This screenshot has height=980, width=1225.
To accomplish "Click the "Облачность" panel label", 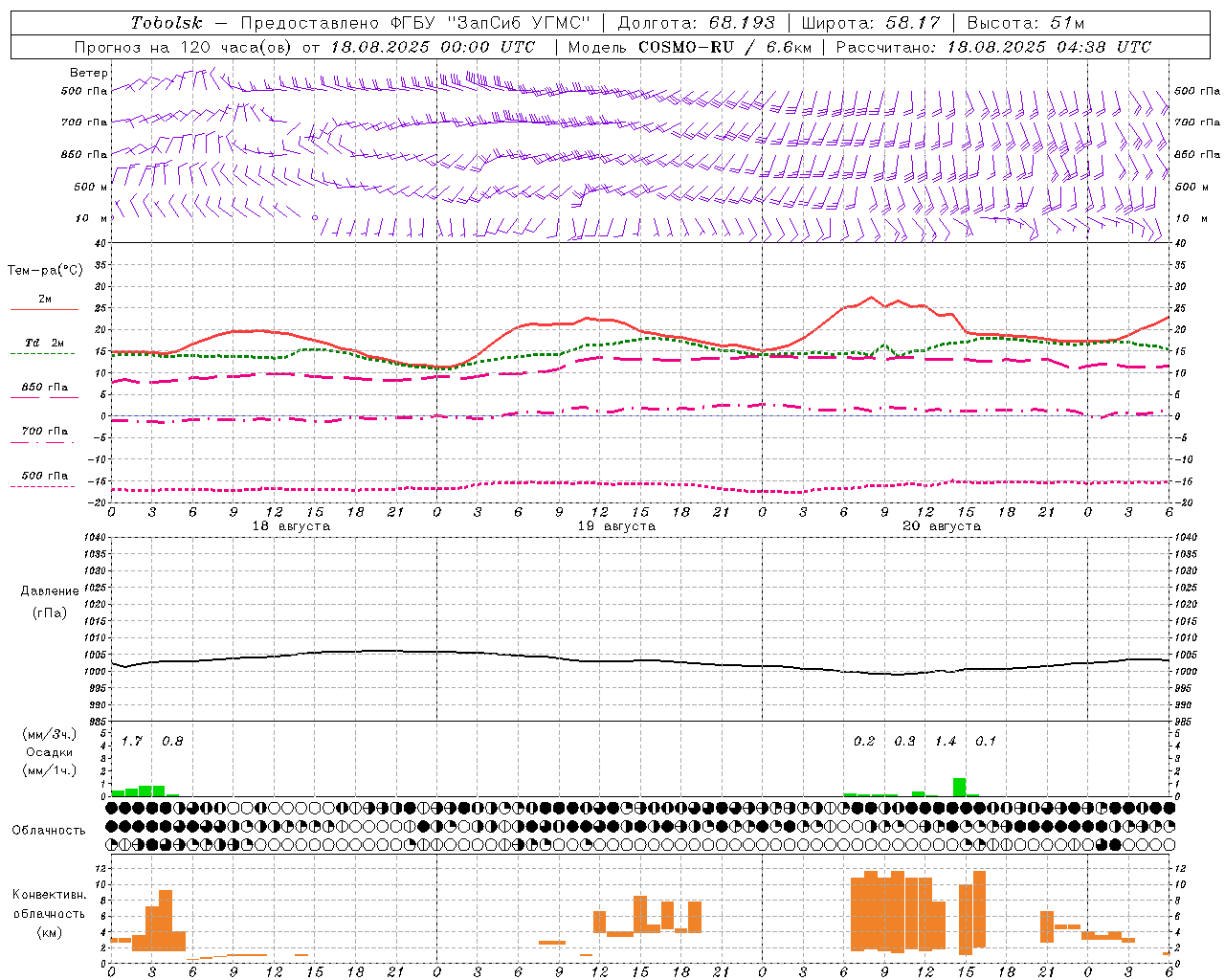I will click(49, 831).
